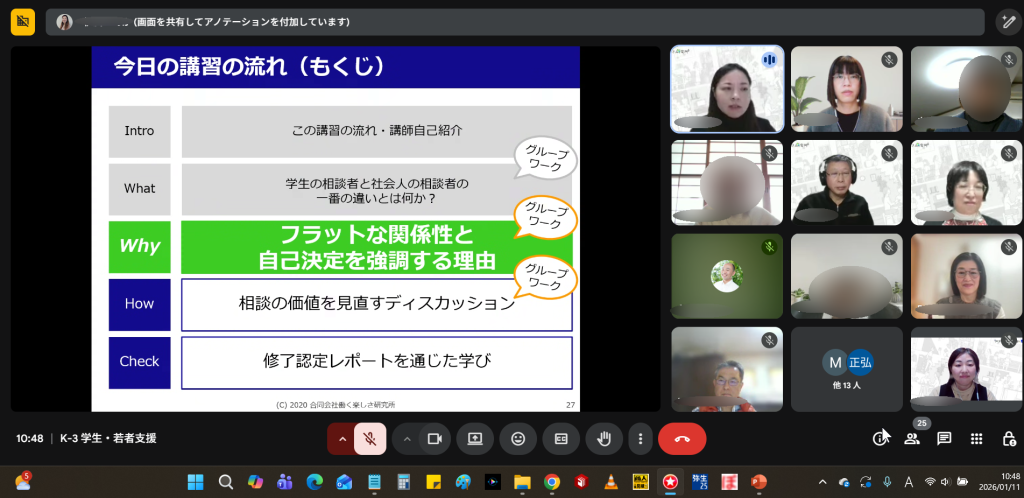Open host controls lock icon
The image size is (1024, 498).
[x=1009, y=438]
